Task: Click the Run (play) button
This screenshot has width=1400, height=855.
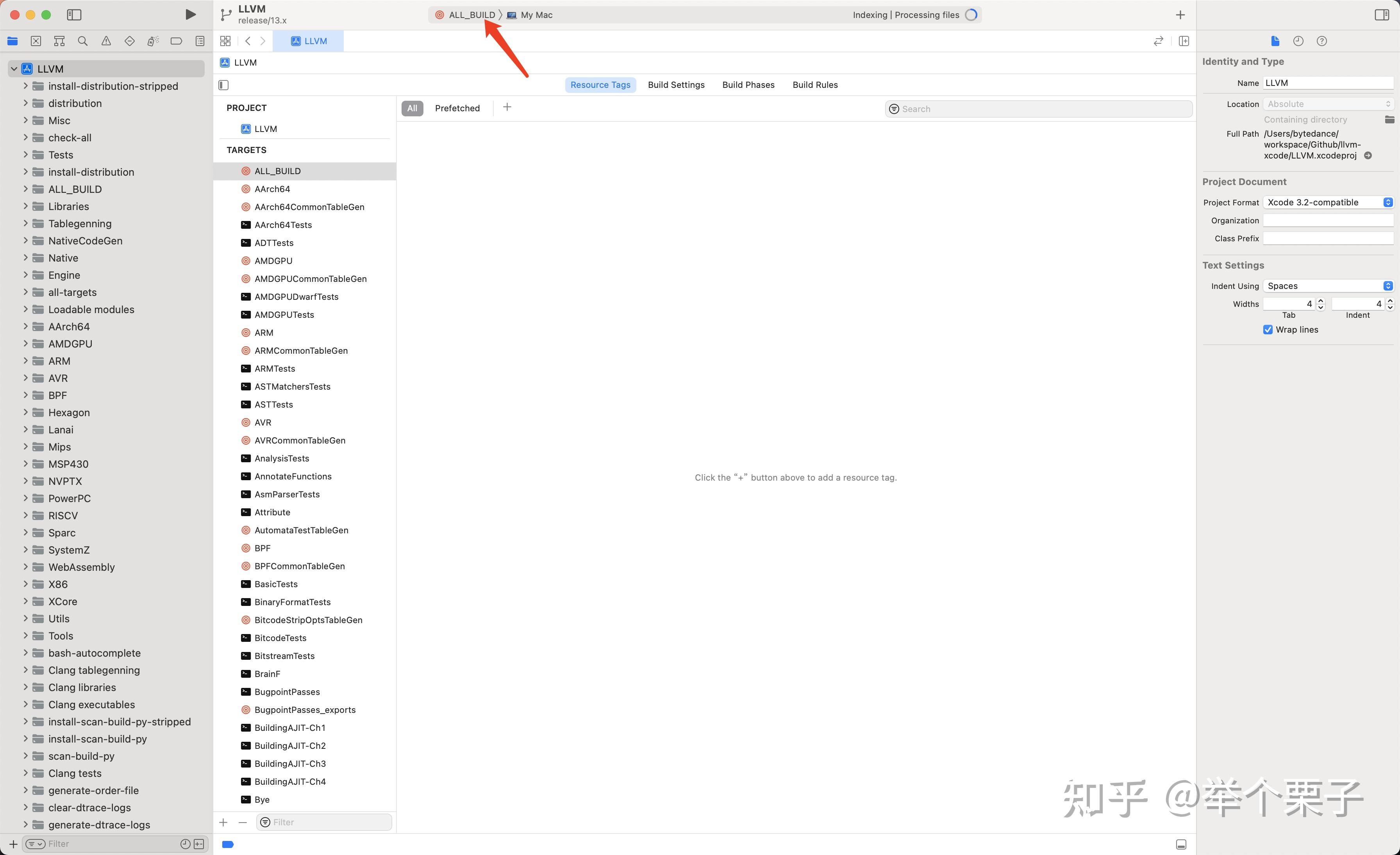Action: pyautogui.click(x=190, y=15)
